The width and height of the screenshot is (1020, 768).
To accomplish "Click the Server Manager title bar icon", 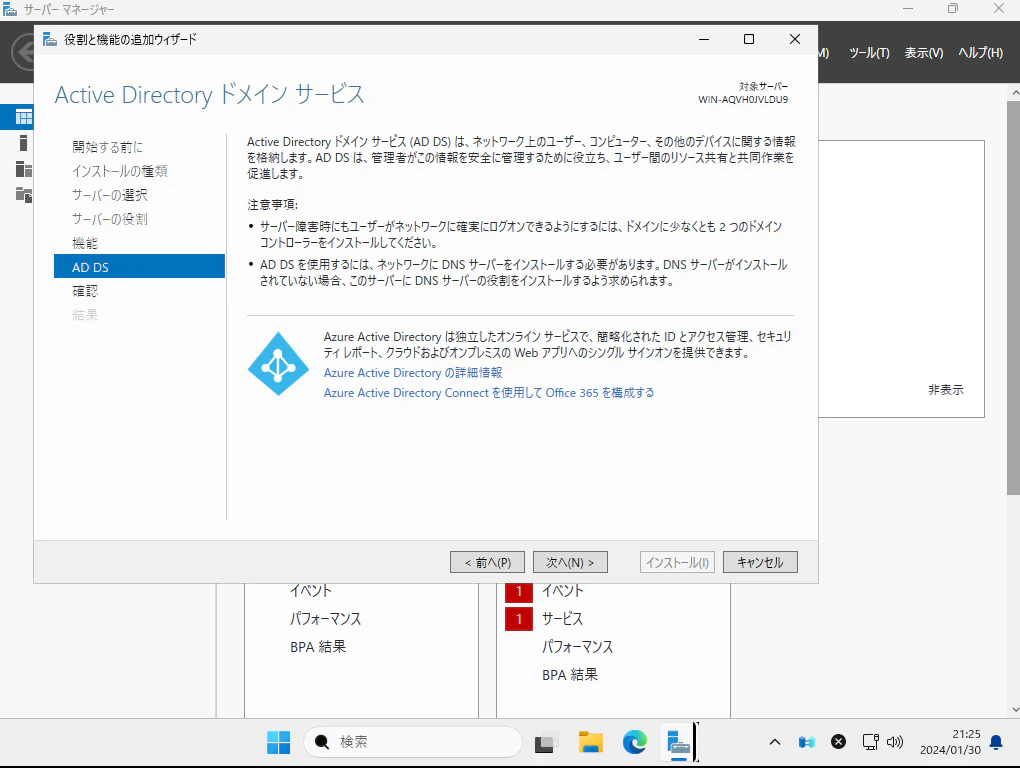I will pos(10,9).
